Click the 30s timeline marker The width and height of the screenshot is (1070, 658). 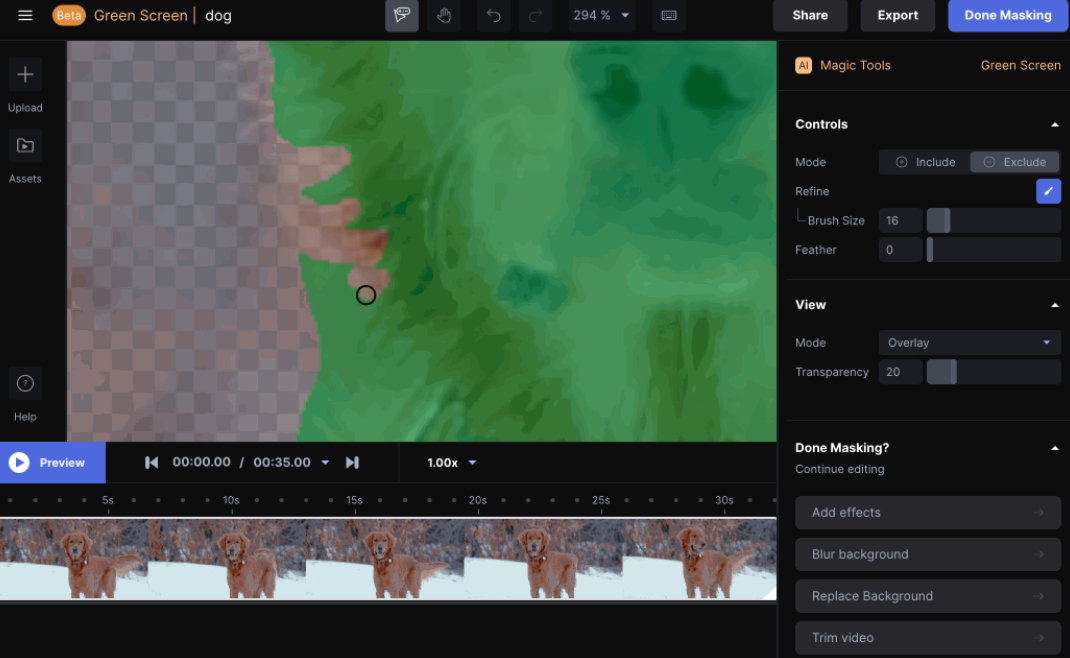click(724, 500)
